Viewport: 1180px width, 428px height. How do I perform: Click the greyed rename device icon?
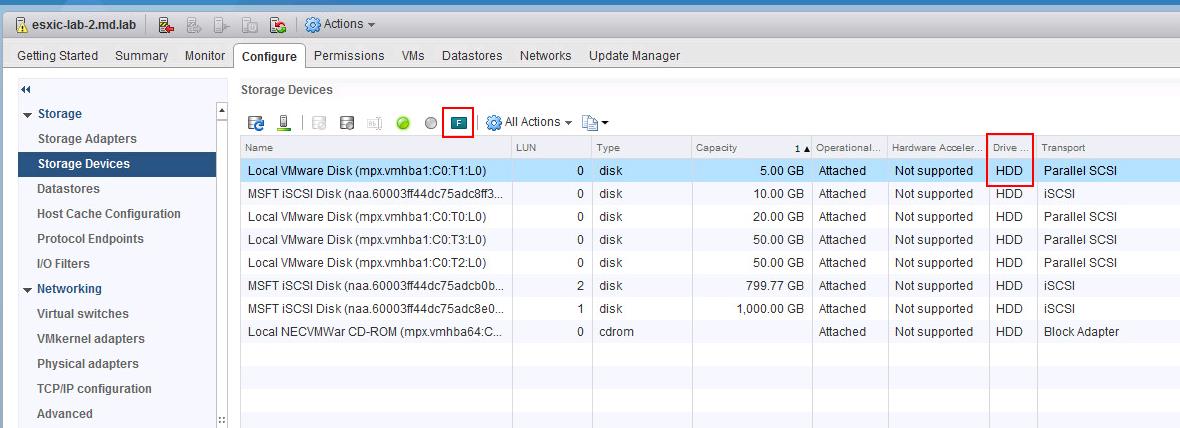coord(375,123)
